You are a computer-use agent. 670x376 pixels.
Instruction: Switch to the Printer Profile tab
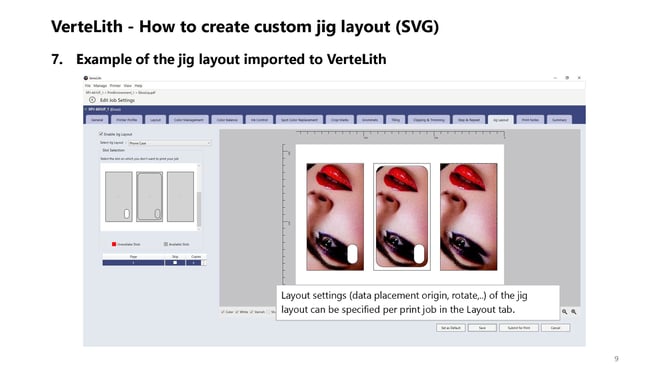(x=126, y=120)
